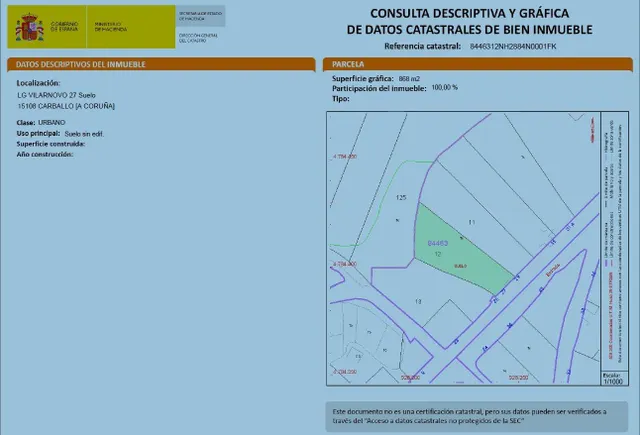Click parcel number 13 on the map
Screen dimensions: 640x435
coord(418,302)
